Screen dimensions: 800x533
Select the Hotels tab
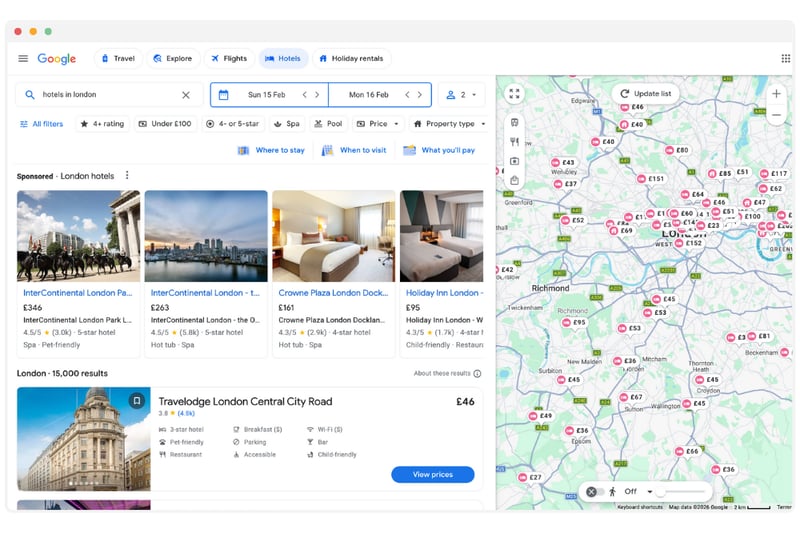[283, 58]
